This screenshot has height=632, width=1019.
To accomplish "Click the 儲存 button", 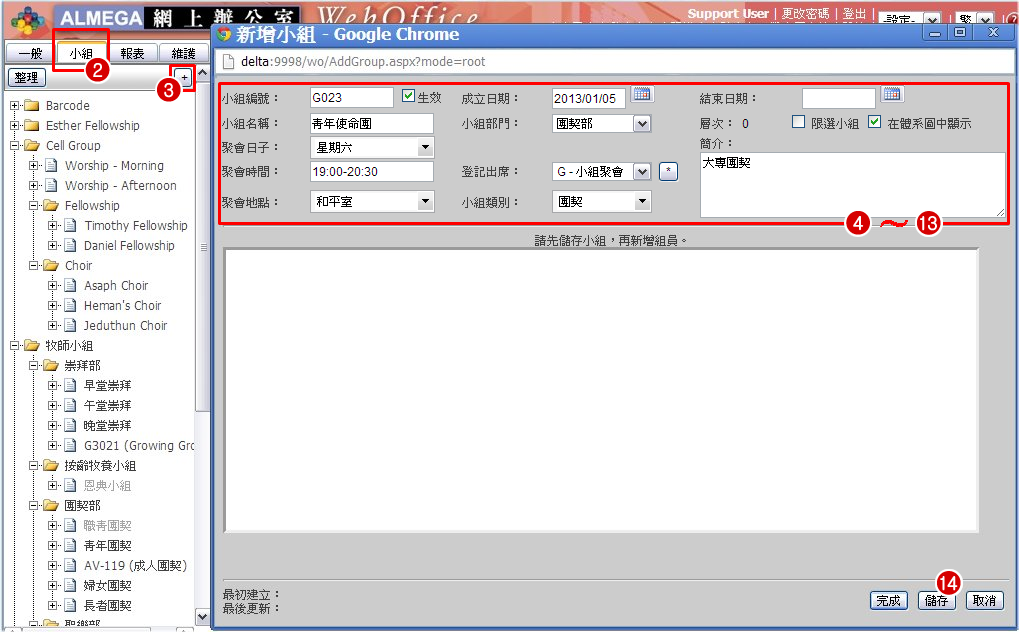I will point(937,601).
